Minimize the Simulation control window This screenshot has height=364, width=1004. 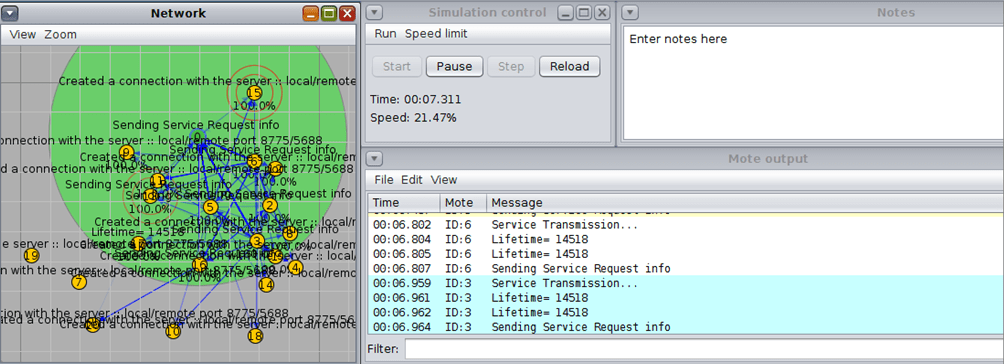[565, 13]
